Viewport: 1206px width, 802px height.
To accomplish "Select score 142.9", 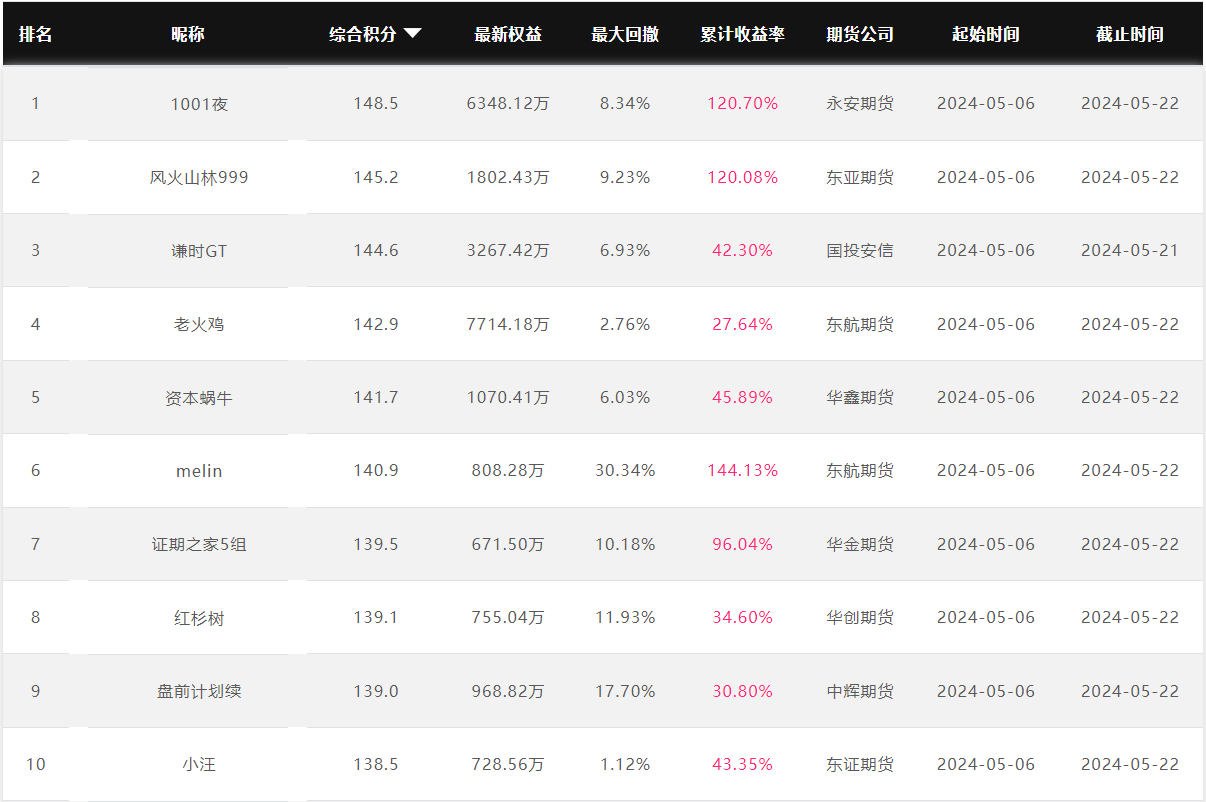I will click(376, 324).
